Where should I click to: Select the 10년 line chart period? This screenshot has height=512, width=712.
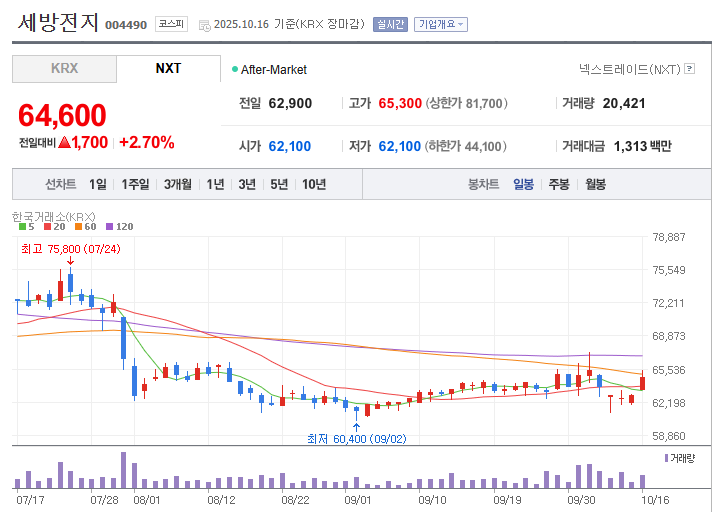click(x=313, y=184)
